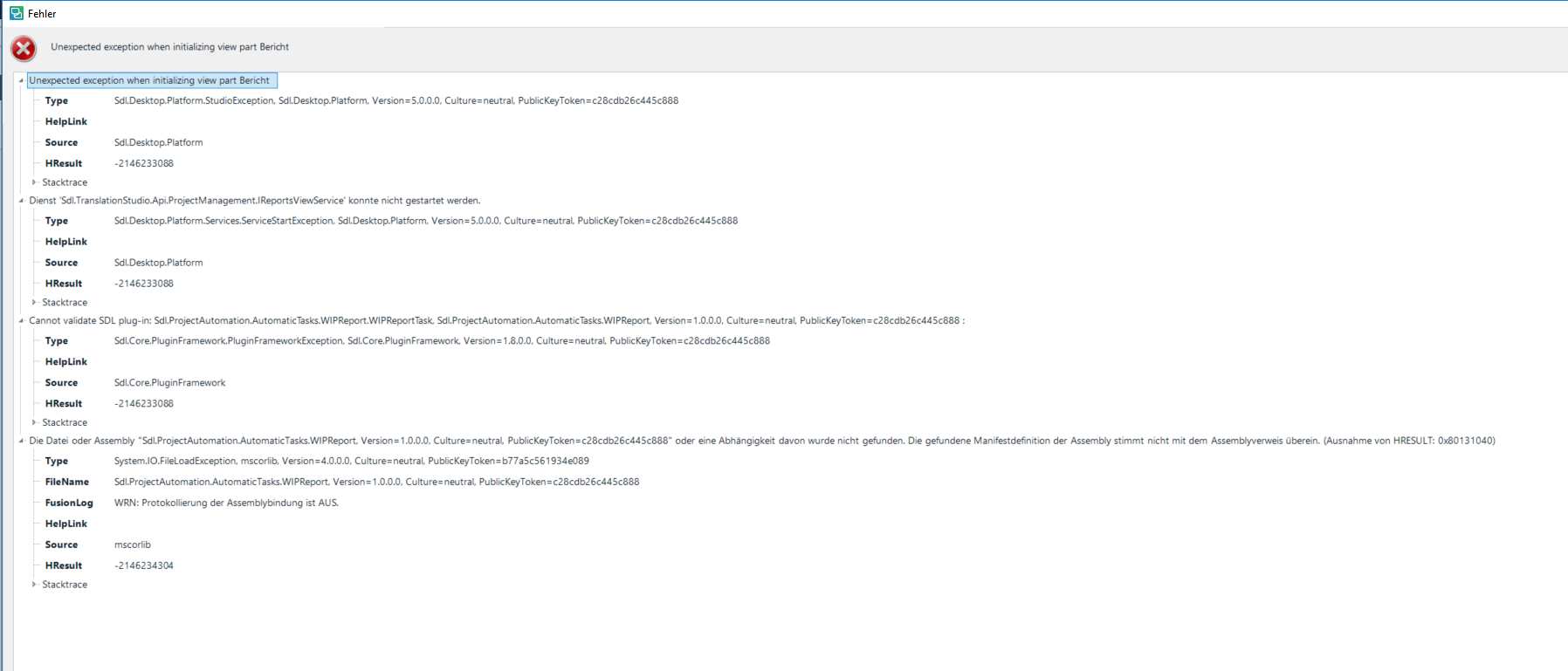
Task: Click HelpLink label under PluginFrameworkException
Action: coord(66,362)
